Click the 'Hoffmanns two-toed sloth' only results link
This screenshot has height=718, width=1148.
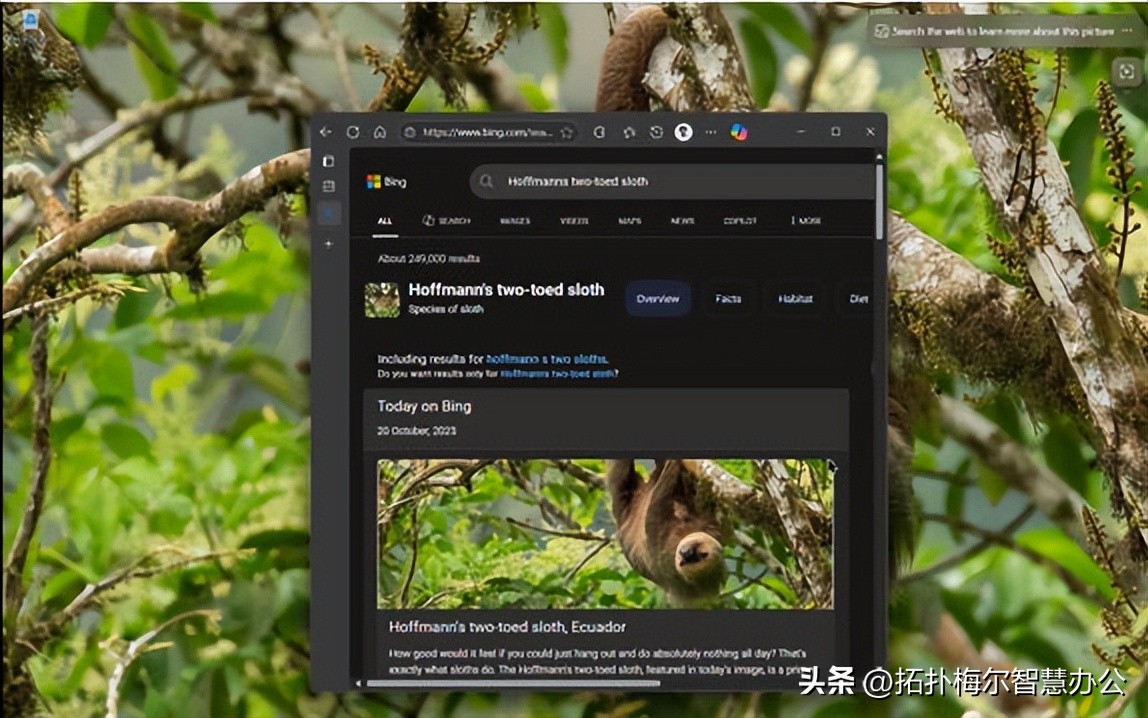pos(557,374)
